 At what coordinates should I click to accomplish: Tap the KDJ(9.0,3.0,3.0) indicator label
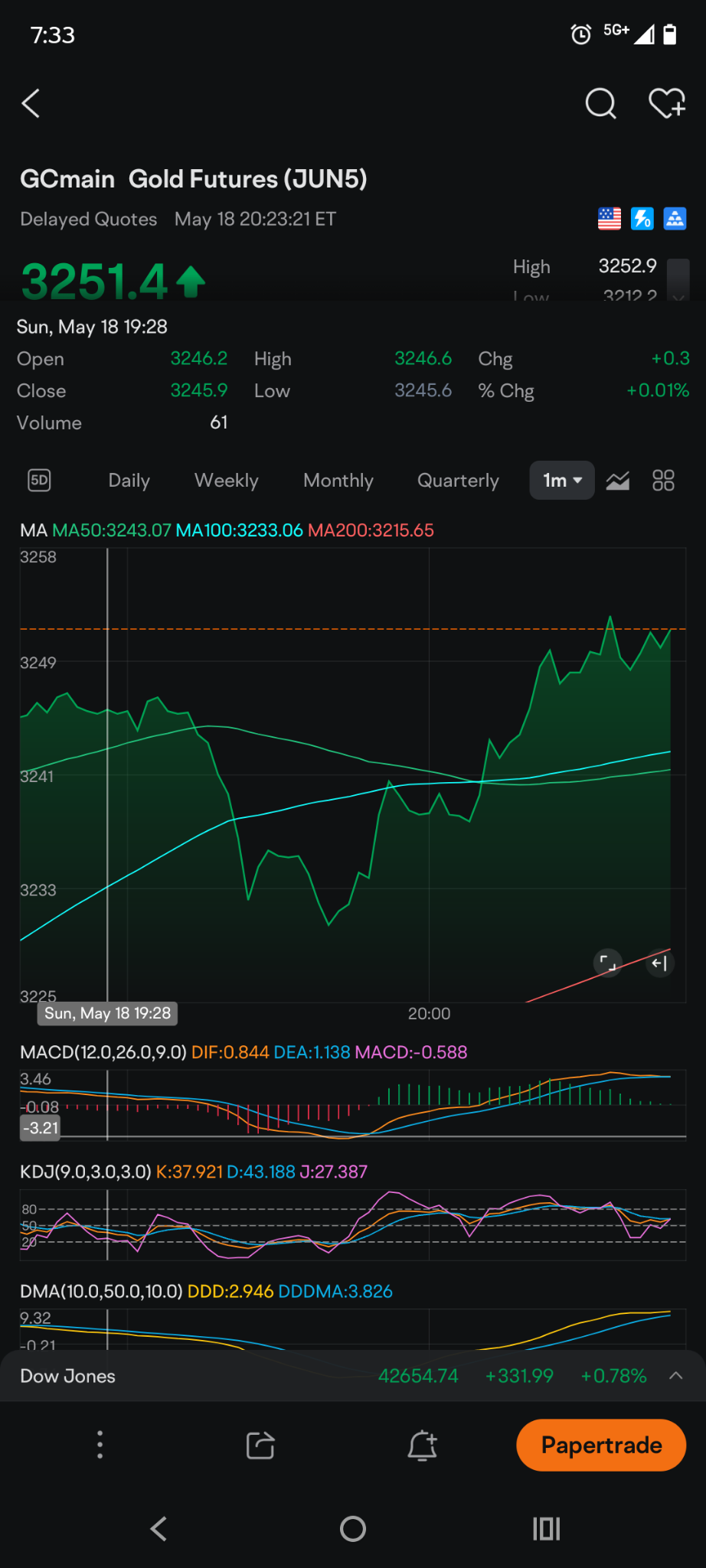86,1172
